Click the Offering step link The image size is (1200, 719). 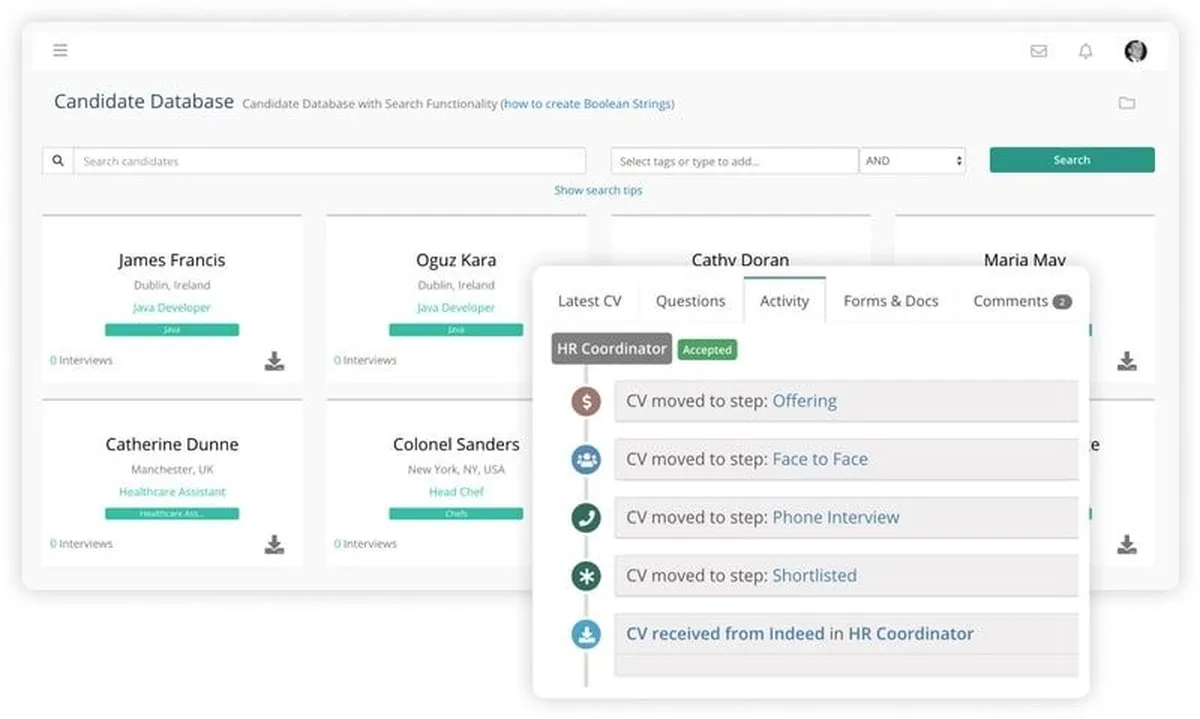[805, 401]
